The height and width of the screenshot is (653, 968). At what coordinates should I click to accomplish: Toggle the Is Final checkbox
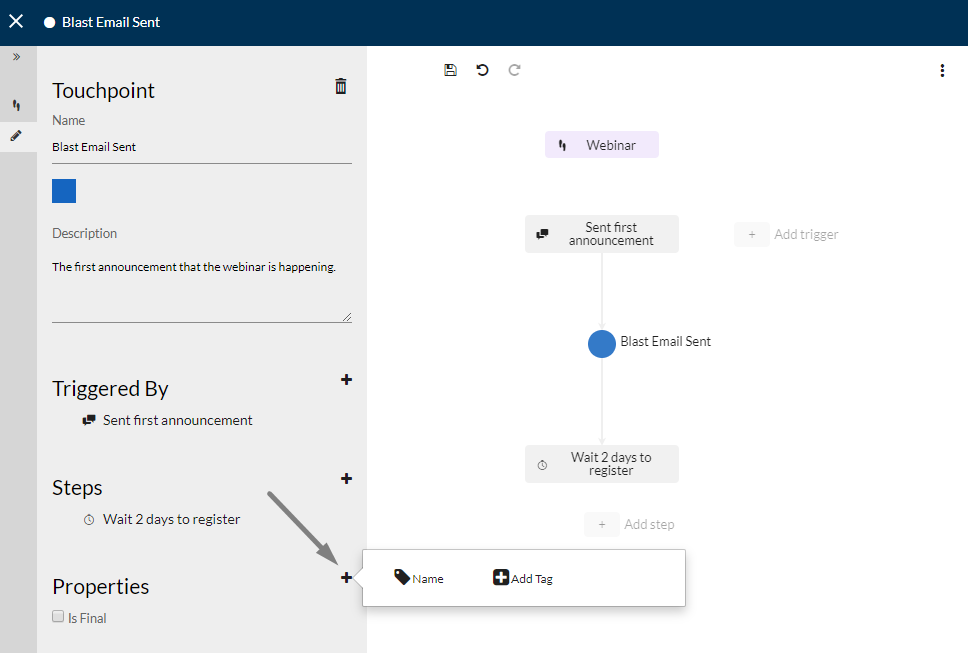click(58, 616)
